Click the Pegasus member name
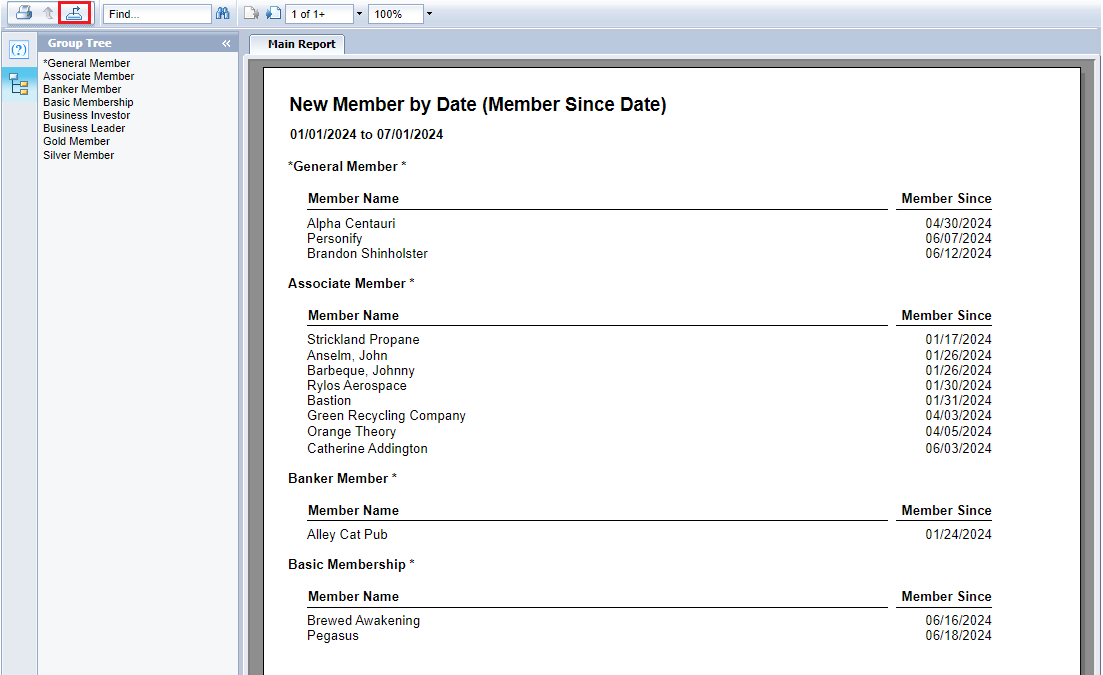The image size is (1103, 675). coord(333,636)
